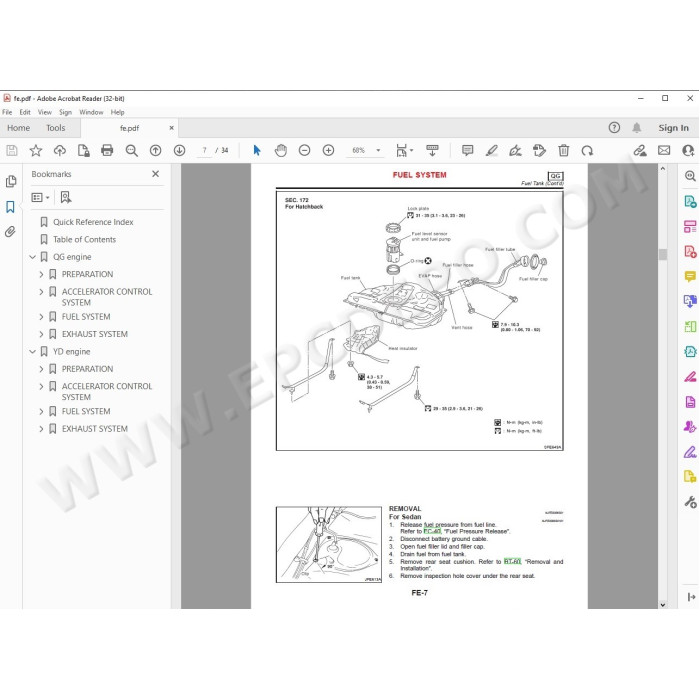Follow the BT-60 link in text
Image resolution: width=700 pixels, height=700 pixels.
coord(512,561)
